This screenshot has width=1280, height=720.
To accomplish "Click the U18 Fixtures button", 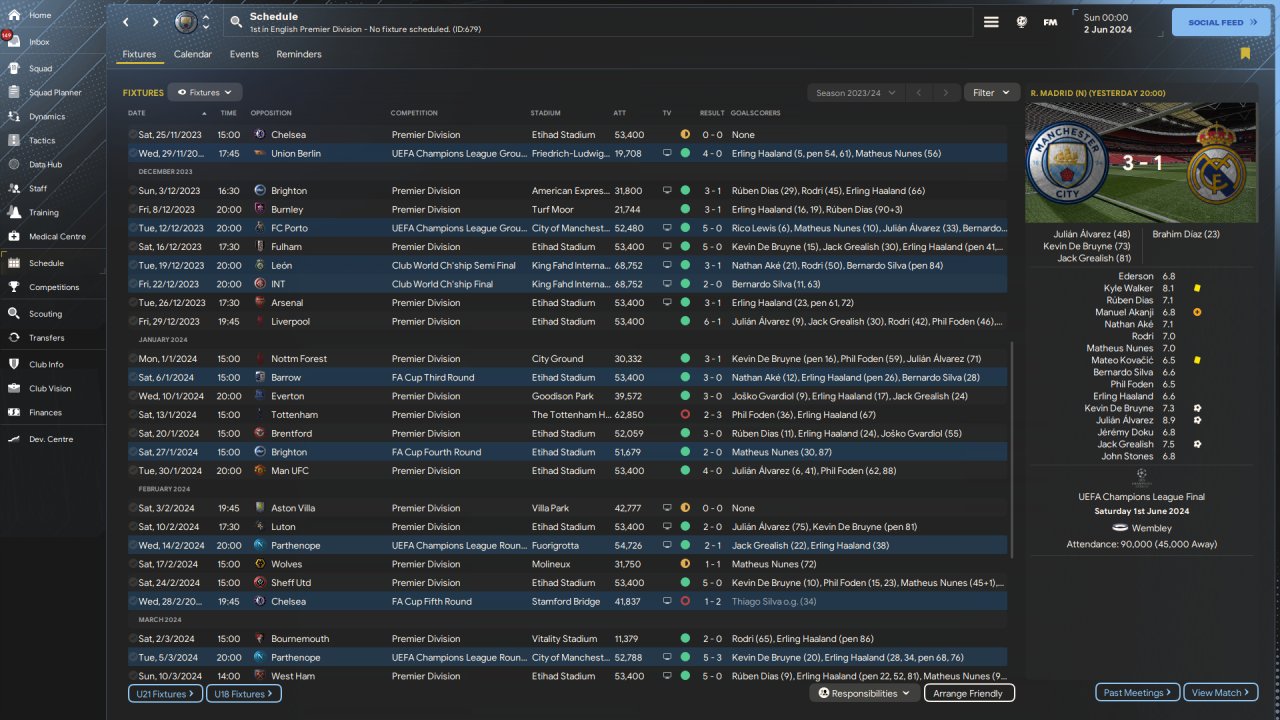I will (x=243, y=693).
